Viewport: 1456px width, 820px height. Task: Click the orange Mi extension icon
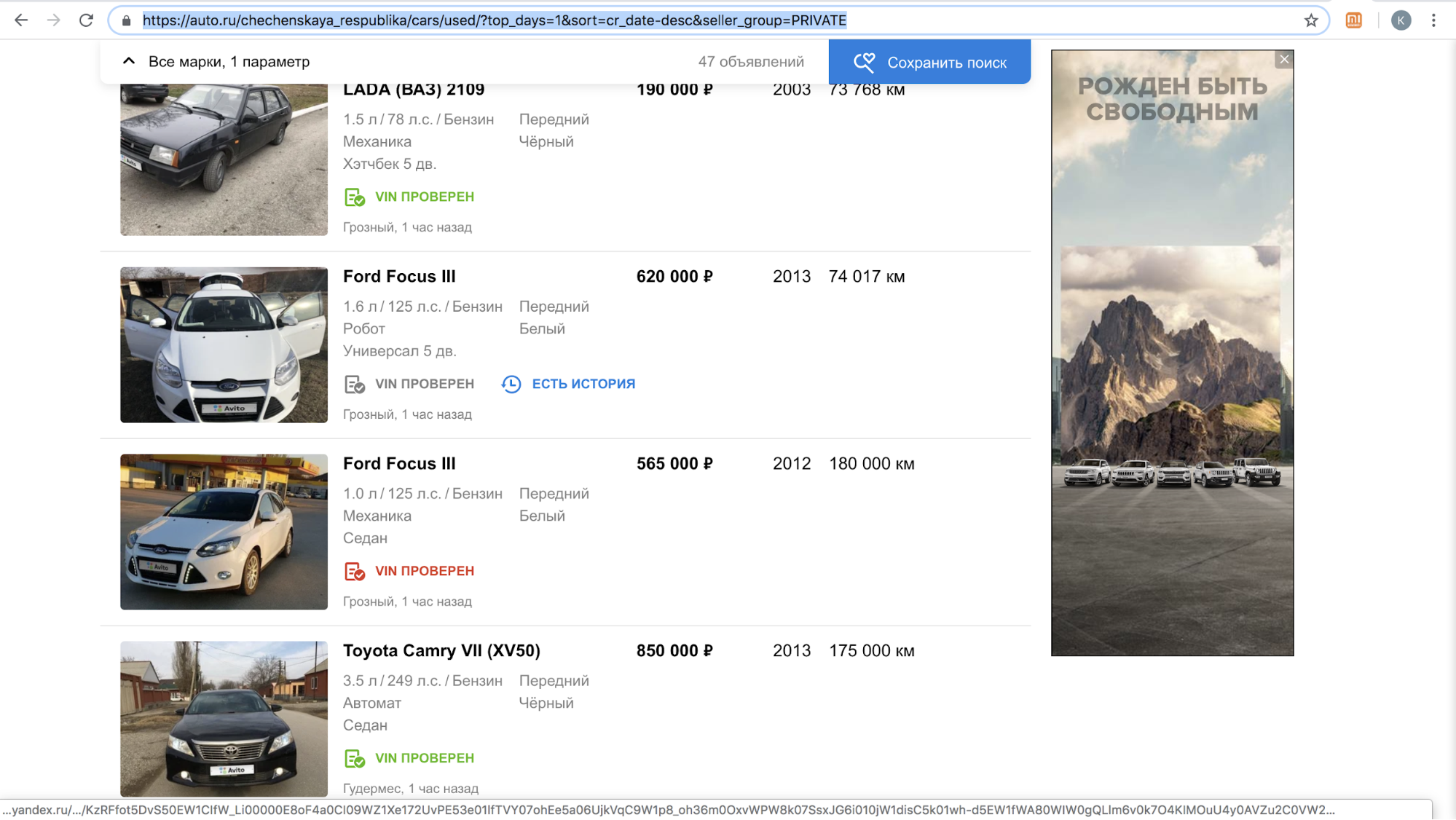coord(1353,20)
